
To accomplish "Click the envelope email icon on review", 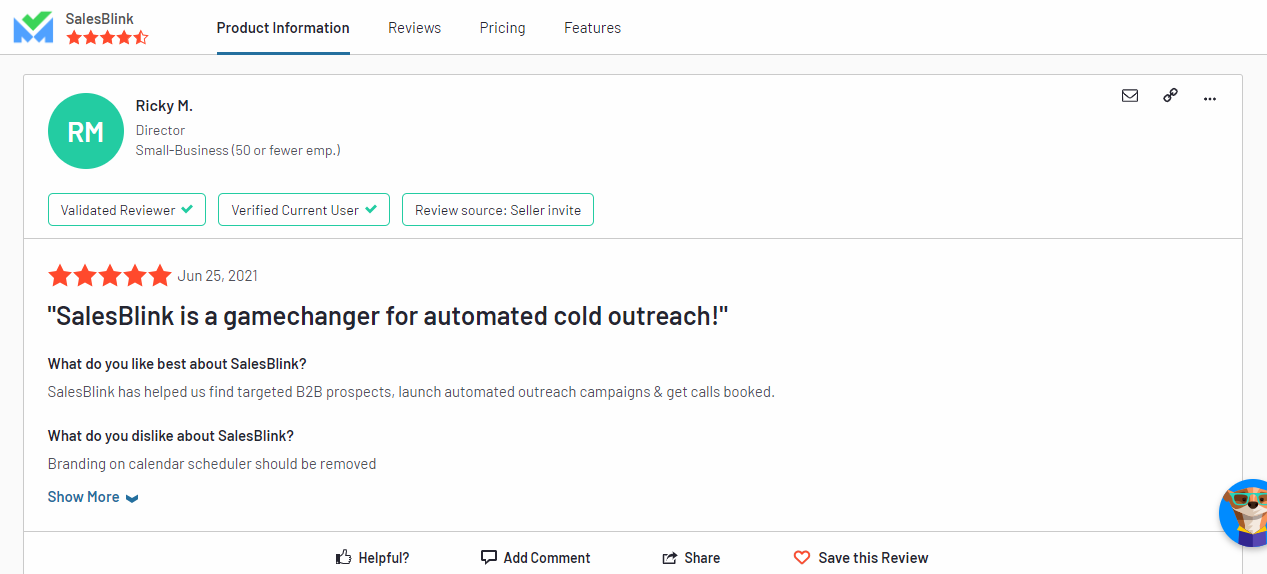I will tap(1130, 96).
